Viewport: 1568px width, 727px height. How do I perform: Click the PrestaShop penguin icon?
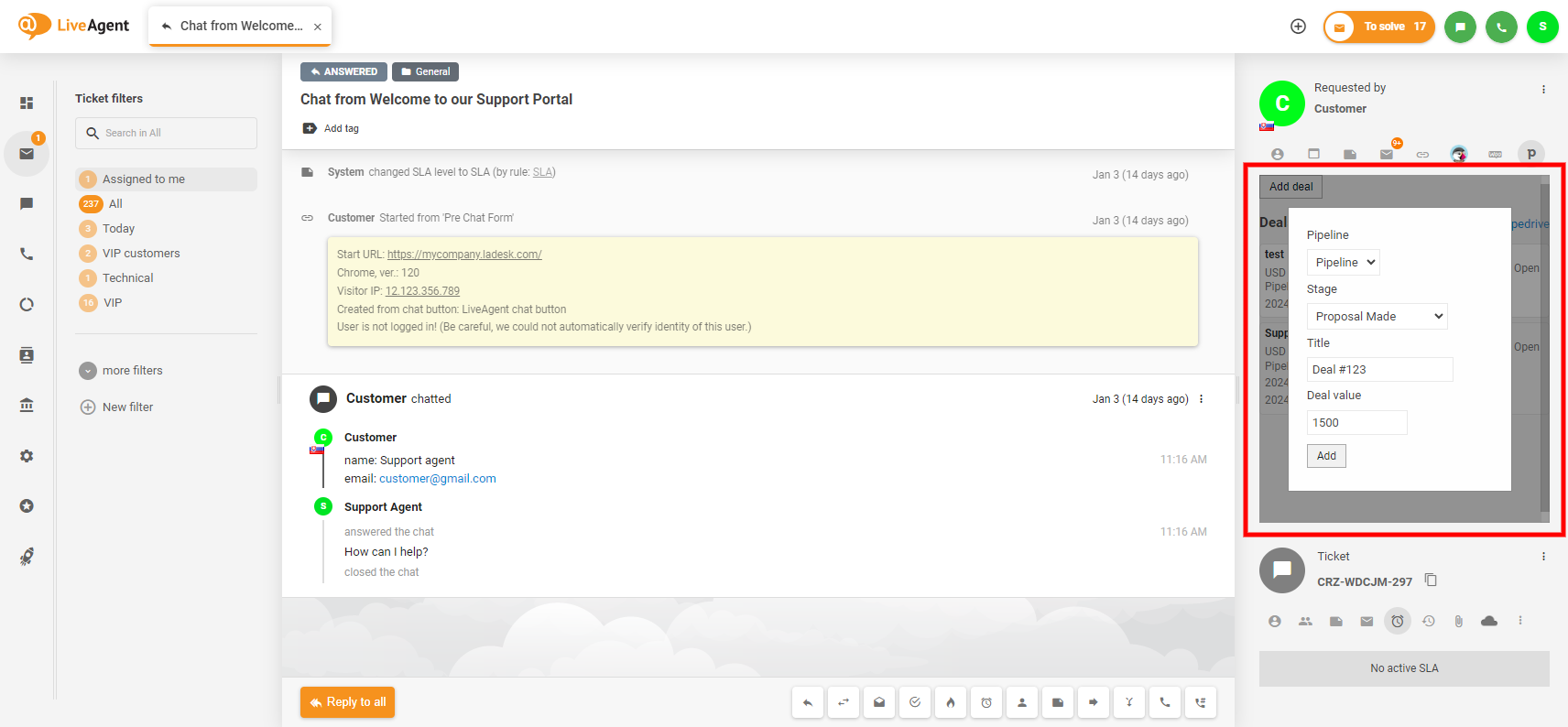(1458, 154)
